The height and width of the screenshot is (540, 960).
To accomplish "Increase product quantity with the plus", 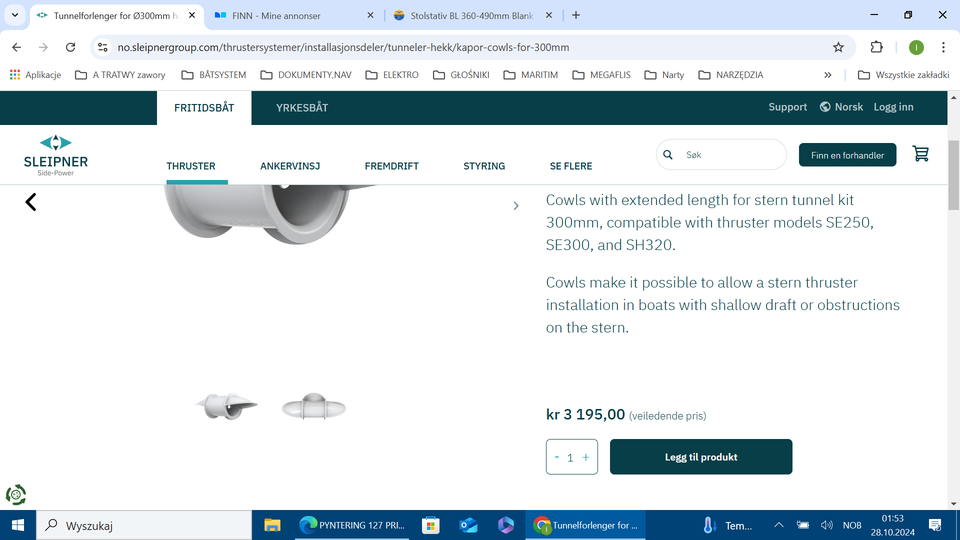I will (586, 457).
